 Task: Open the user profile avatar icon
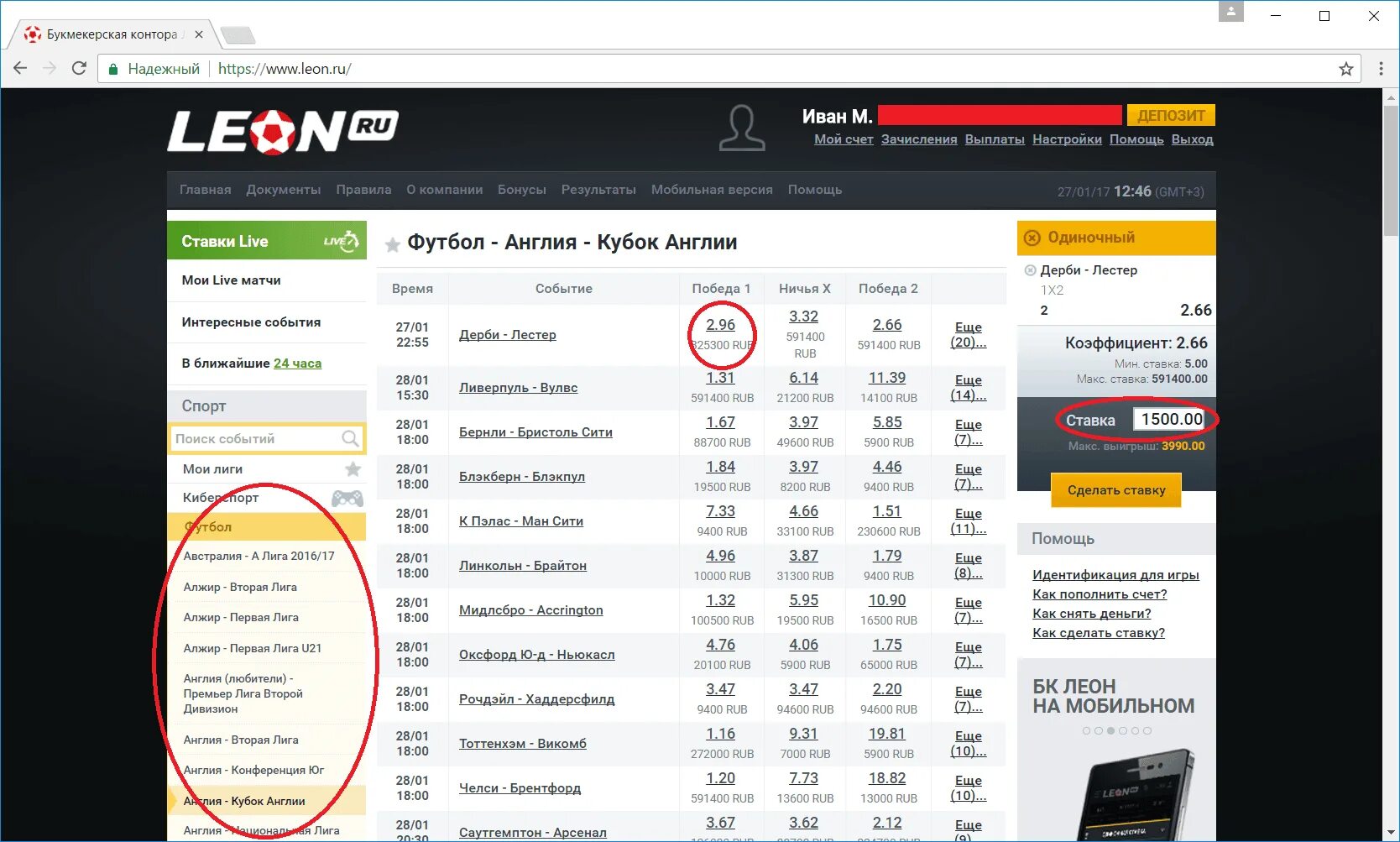tap(742, 128)
